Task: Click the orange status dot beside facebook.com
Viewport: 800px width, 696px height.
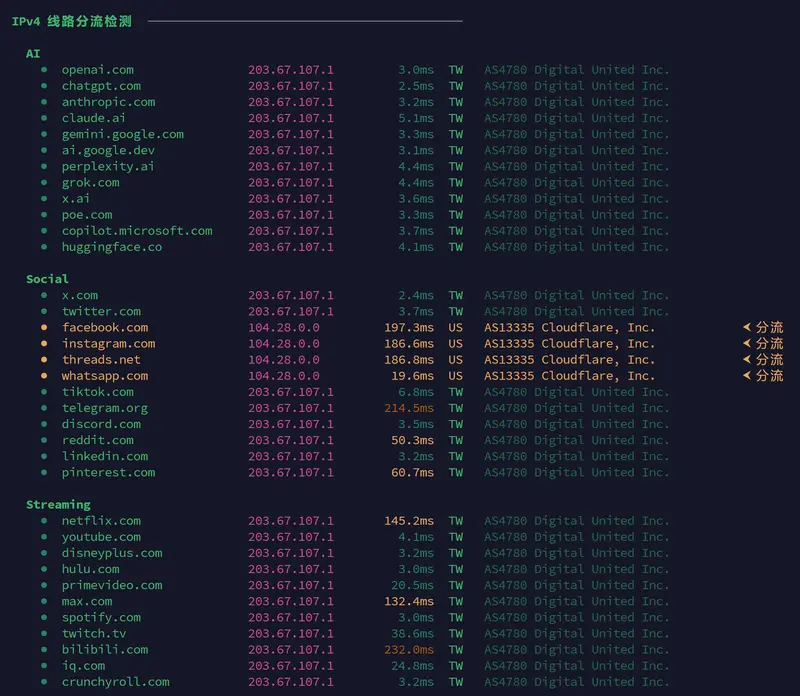Action: 44,328
